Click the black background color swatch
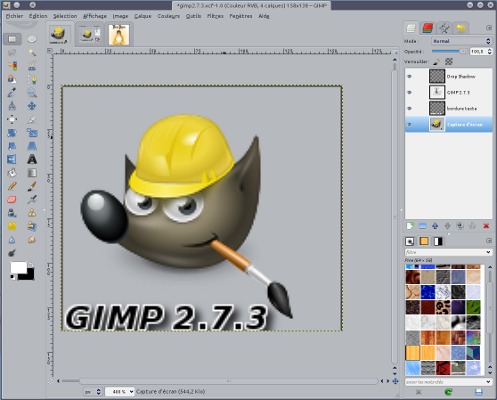This screenshot has height=400, width=497. point(29,276)
